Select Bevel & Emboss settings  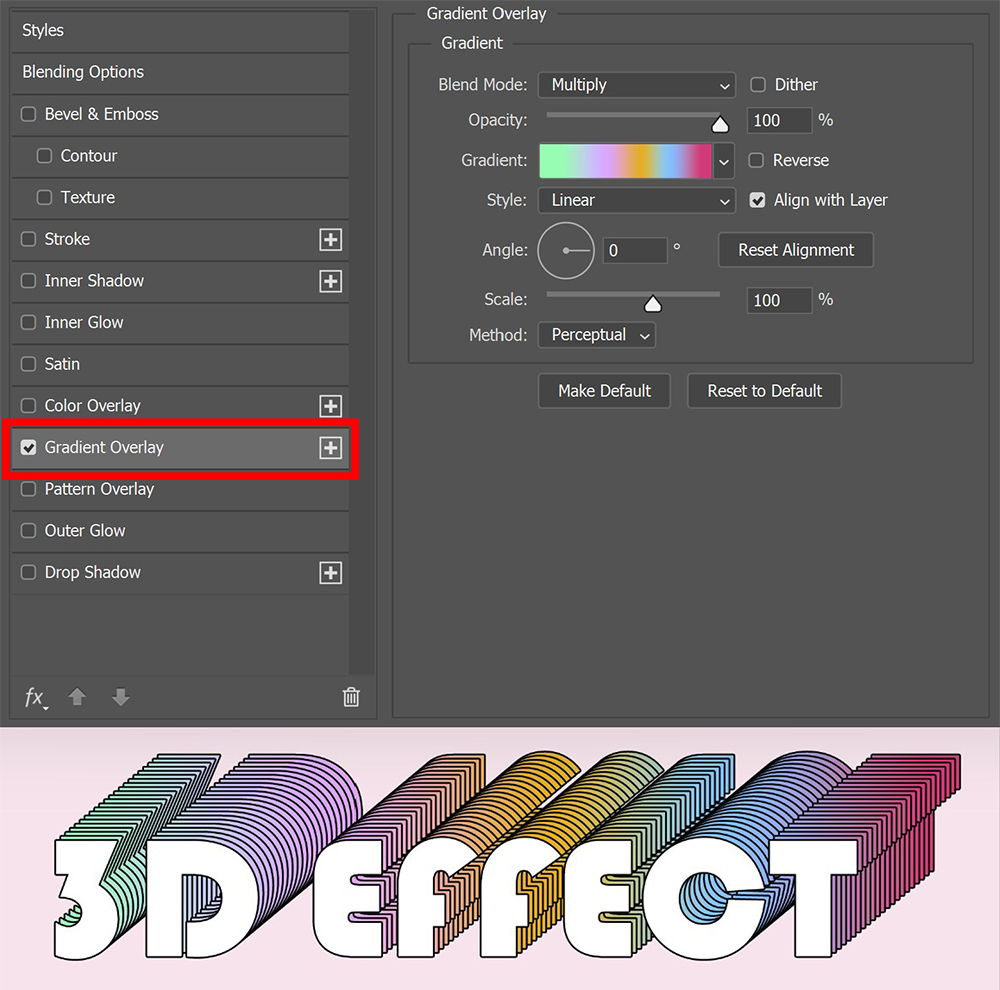tap(180, 114)
